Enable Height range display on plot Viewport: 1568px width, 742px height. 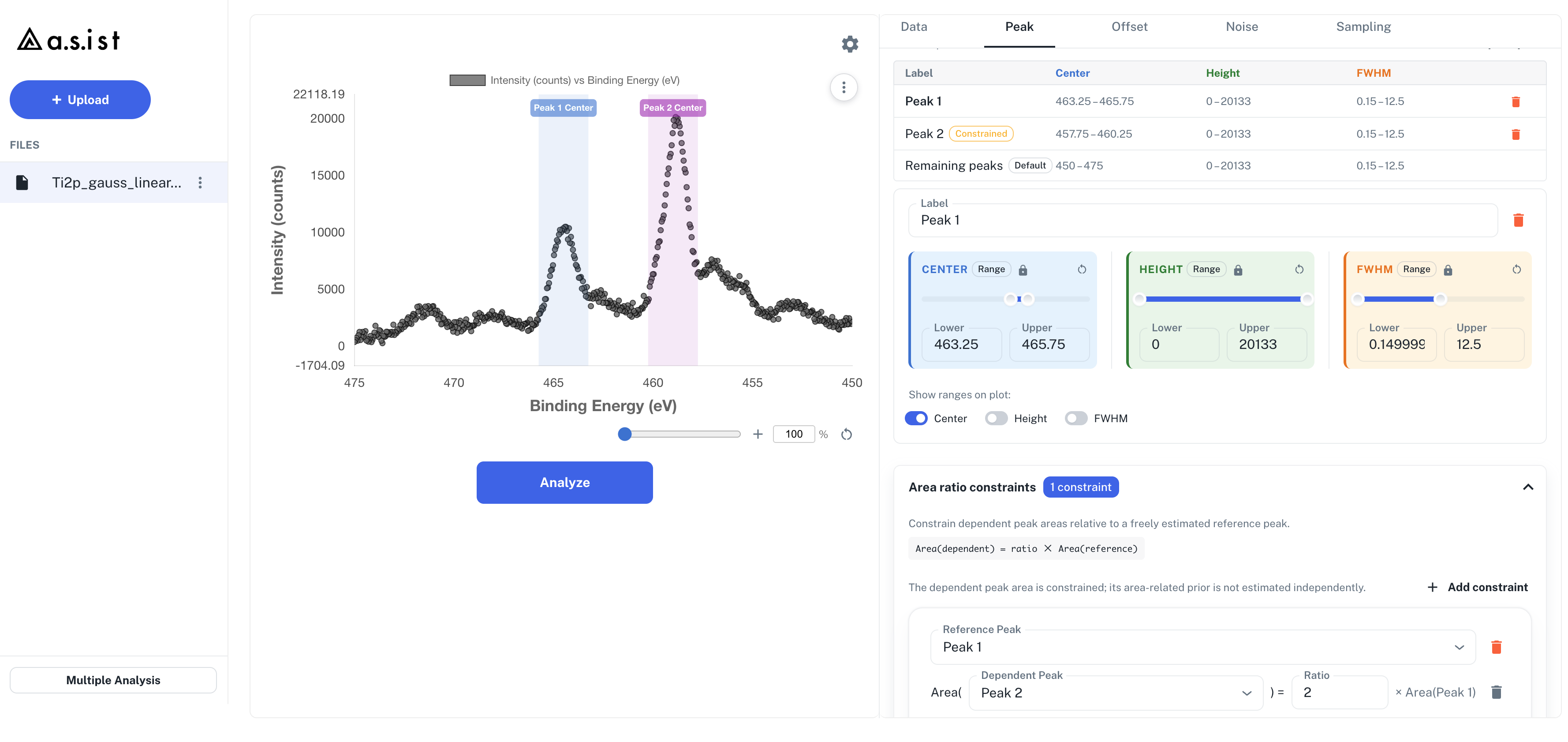[x=996, y=419]
